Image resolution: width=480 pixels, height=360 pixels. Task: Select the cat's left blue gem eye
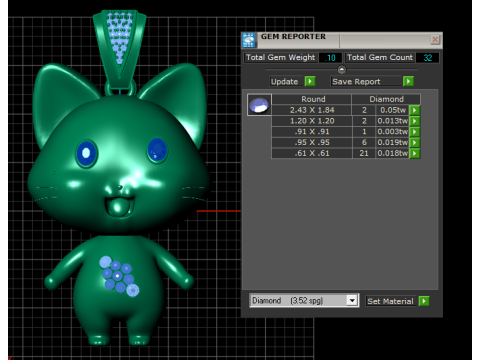click(86, 153)
